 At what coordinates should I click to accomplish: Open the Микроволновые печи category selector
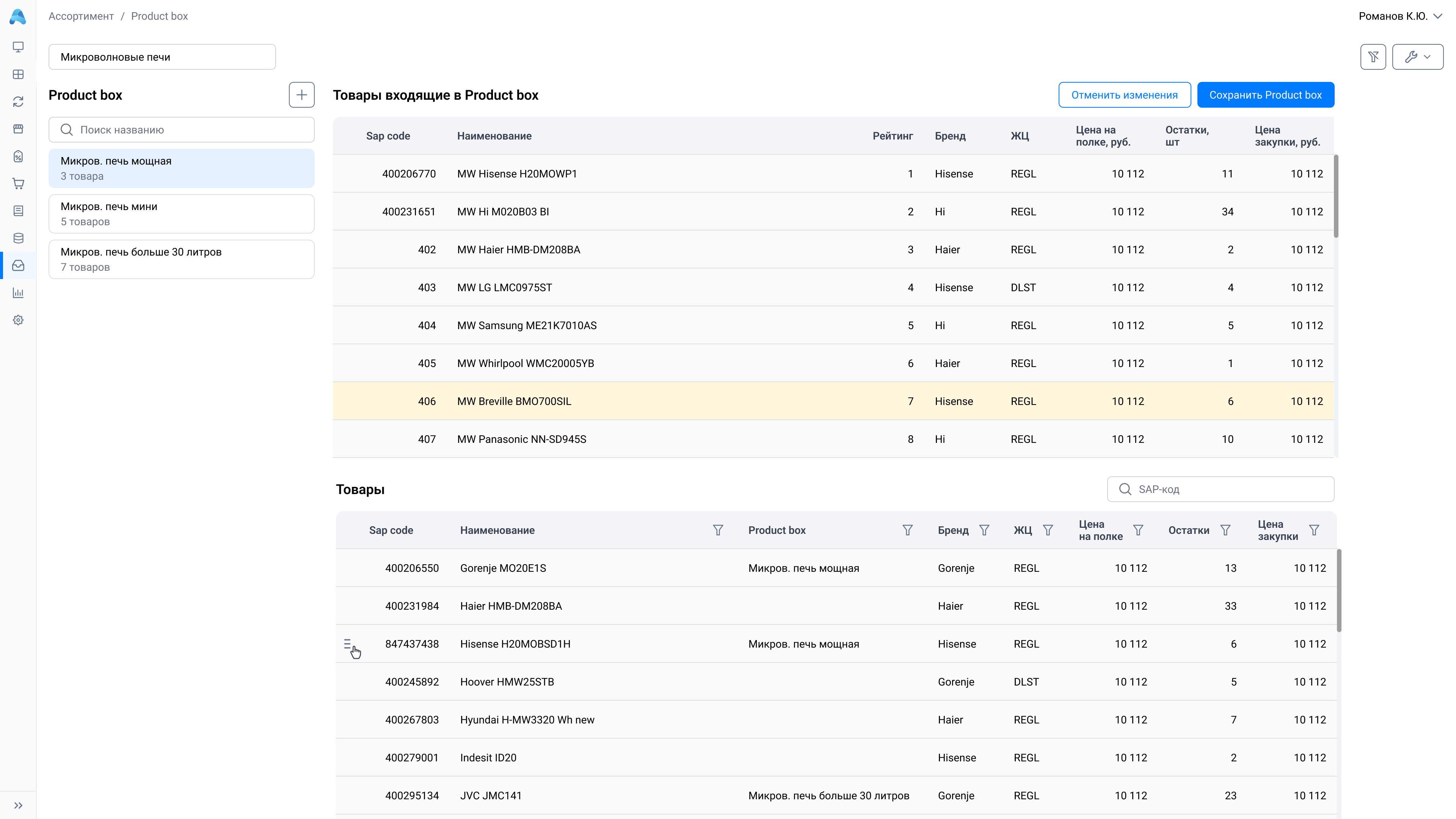[x=162, y=57]
